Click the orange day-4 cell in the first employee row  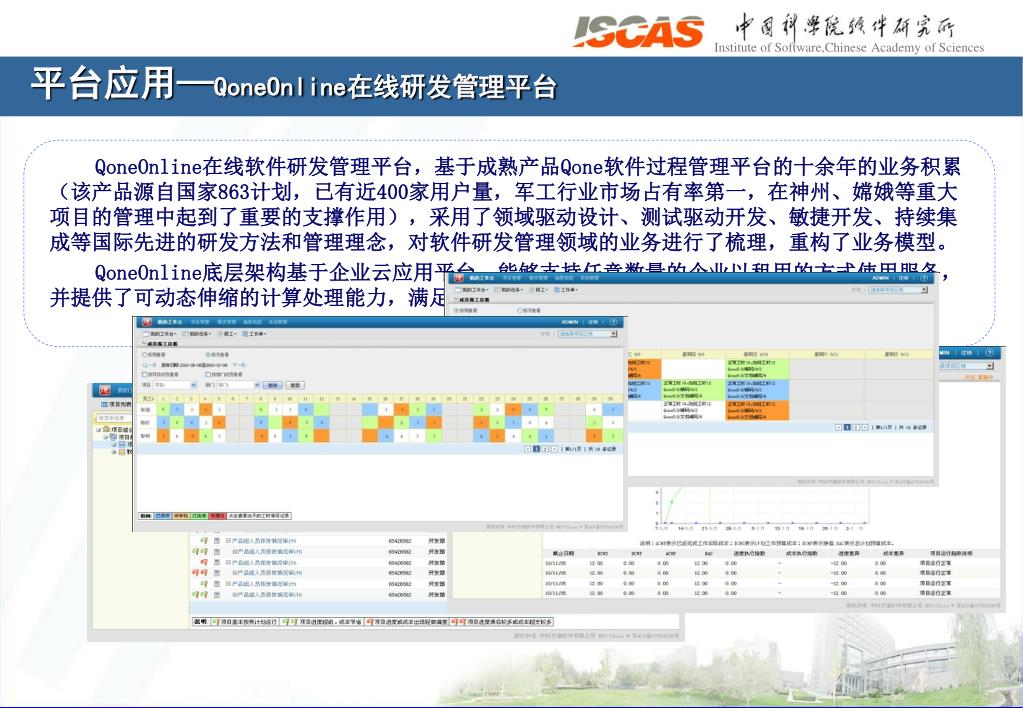click(206, 410)
